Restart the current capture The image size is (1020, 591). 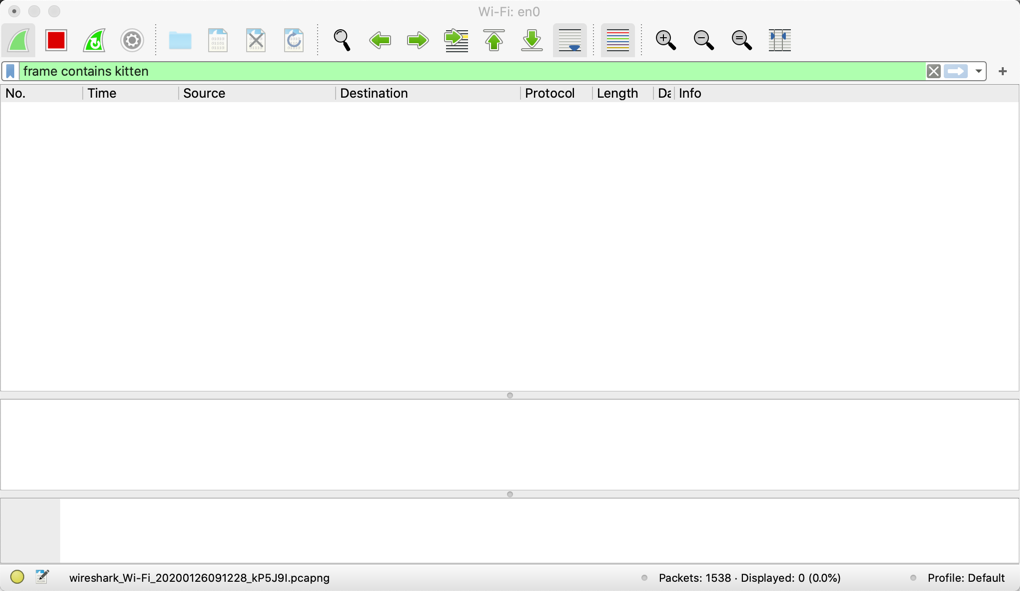tap(94, 40)
